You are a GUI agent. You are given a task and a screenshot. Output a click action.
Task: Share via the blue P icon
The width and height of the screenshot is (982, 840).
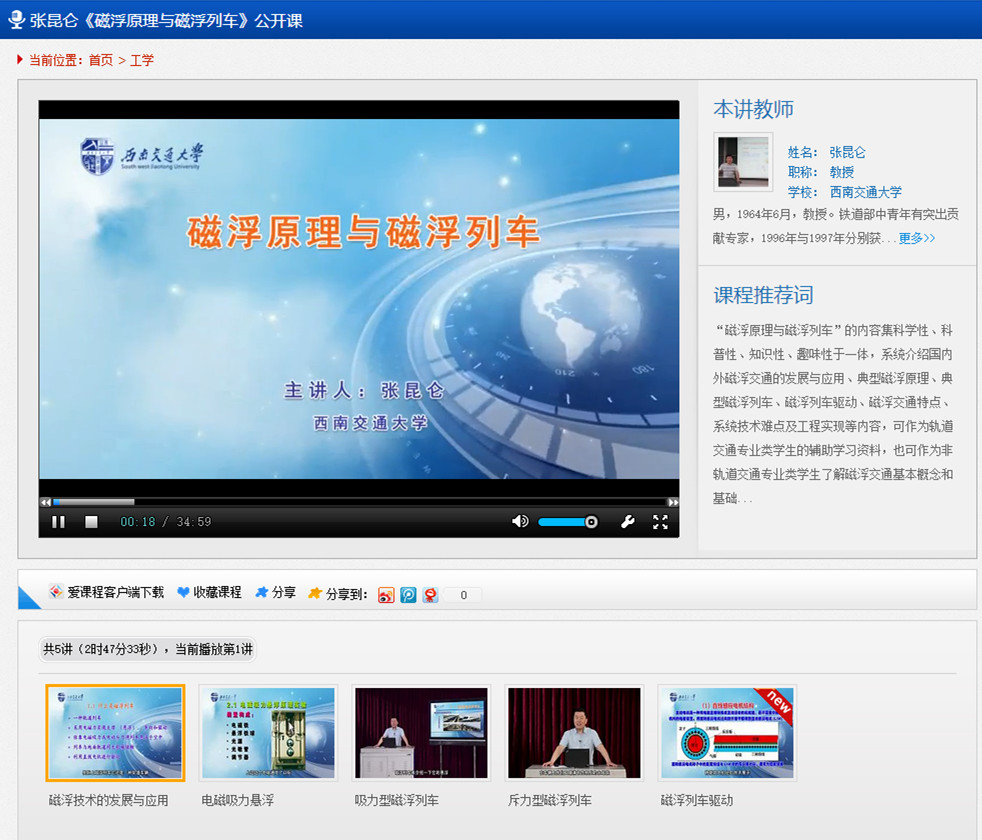(x=408, y=595)
